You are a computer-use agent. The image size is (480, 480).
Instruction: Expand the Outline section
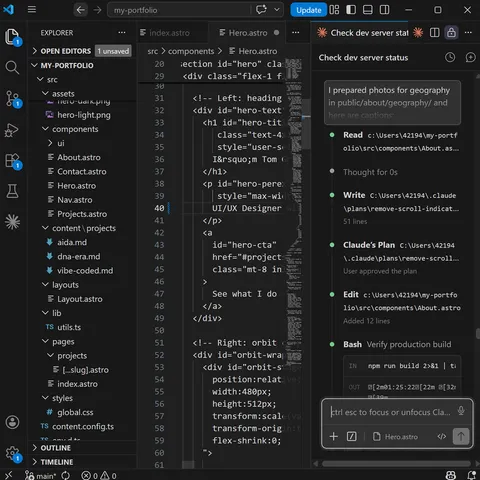click(x=83, y=448)
